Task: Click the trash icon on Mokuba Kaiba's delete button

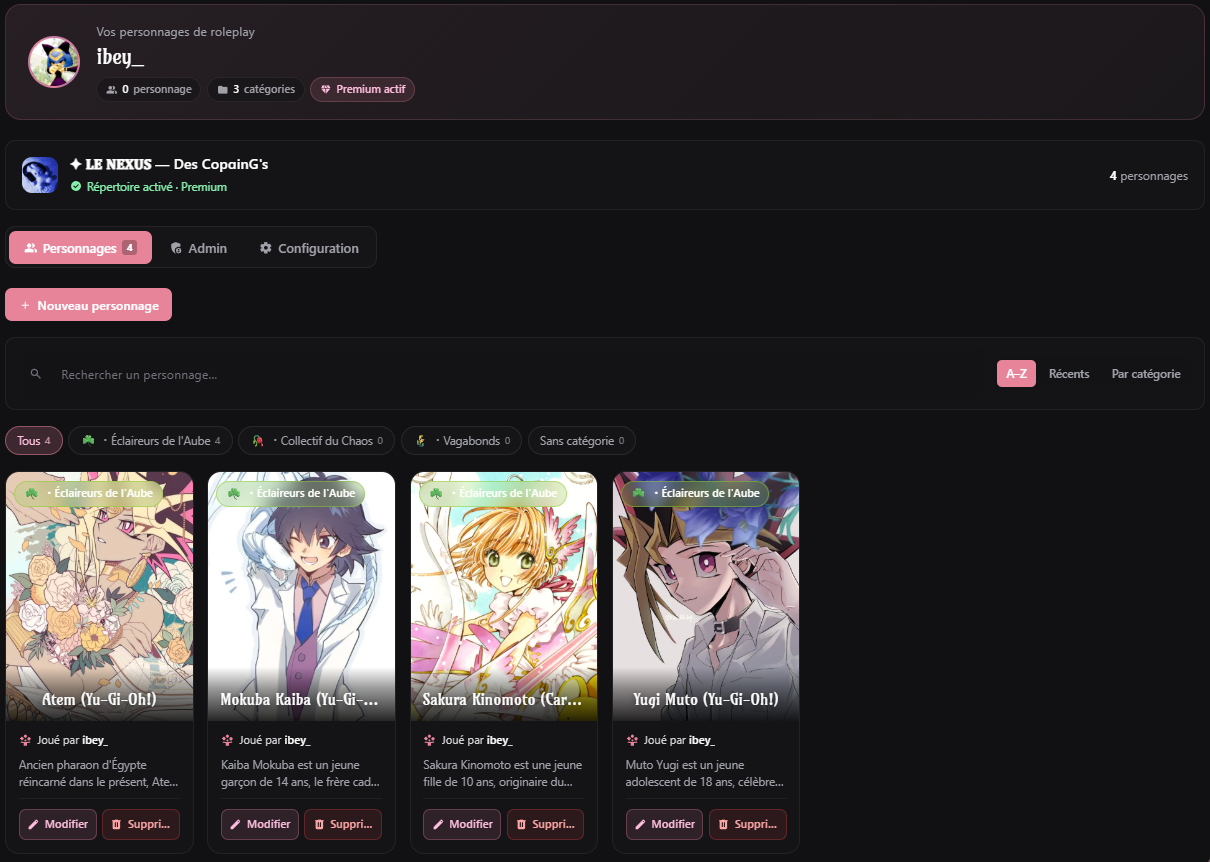Action: (x=319, y=825)
